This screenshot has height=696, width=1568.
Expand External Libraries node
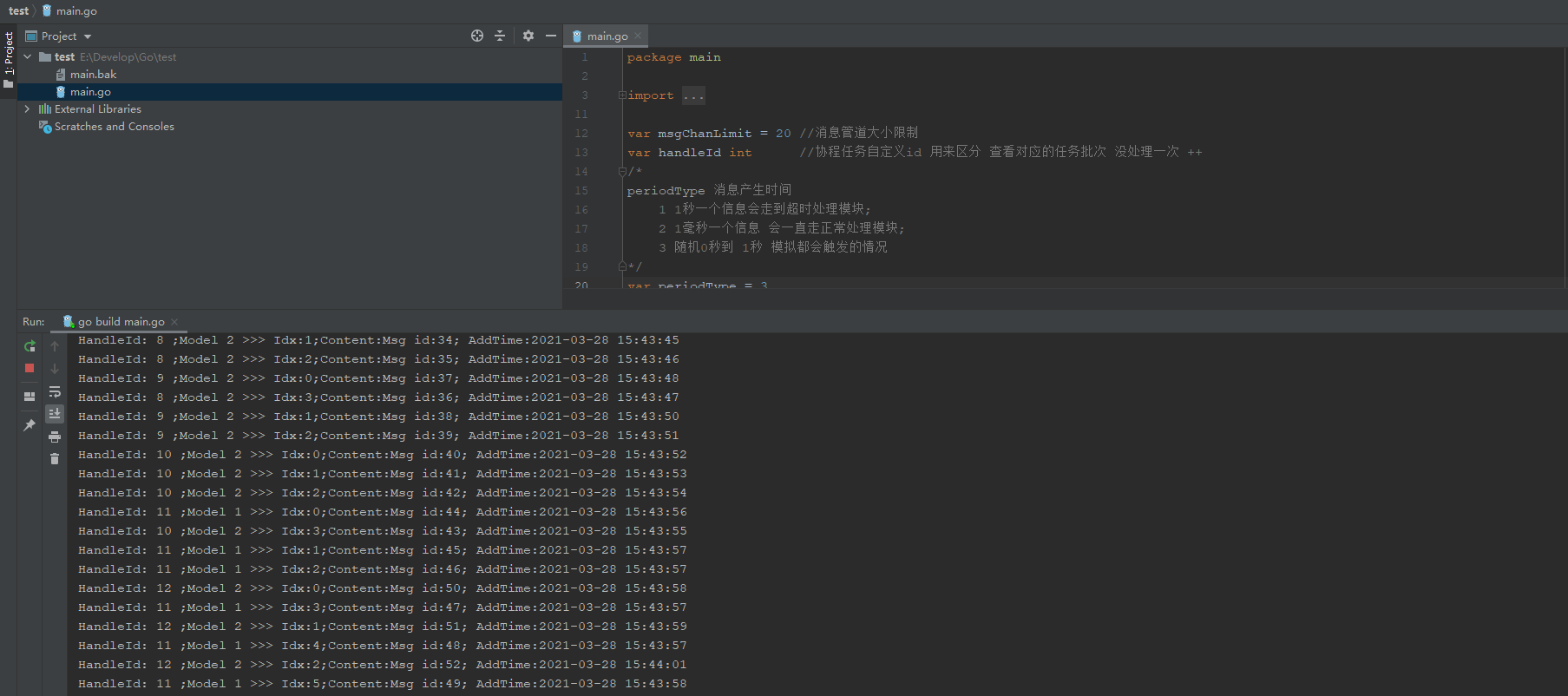pos(27,108)
